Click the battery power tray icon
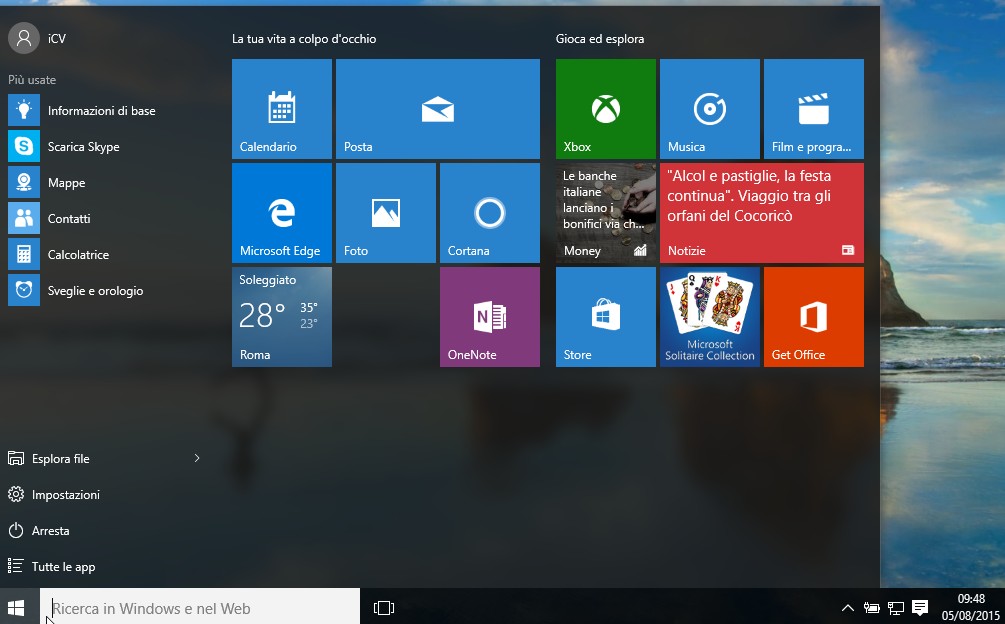 pos(871,607)
